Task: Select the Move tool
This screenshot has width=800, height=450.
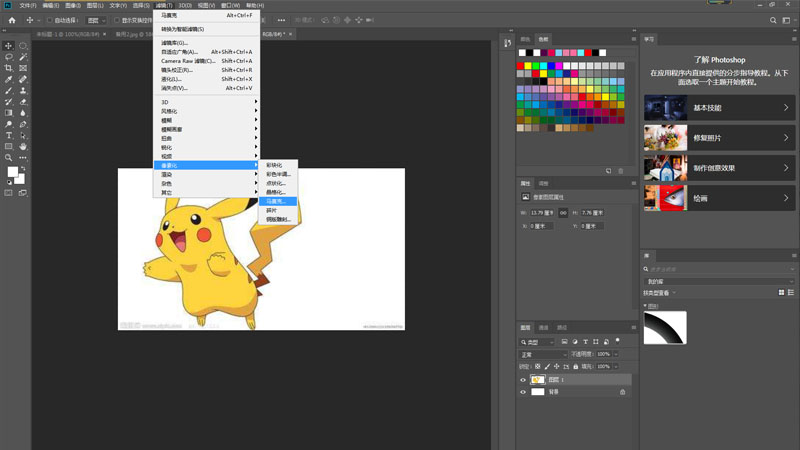Action: (9, 46)
